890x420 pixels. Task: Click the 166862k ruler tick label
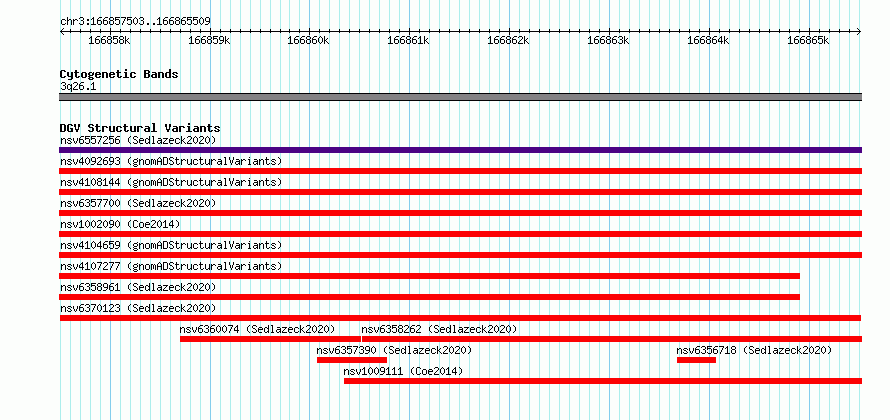[509, 40]
